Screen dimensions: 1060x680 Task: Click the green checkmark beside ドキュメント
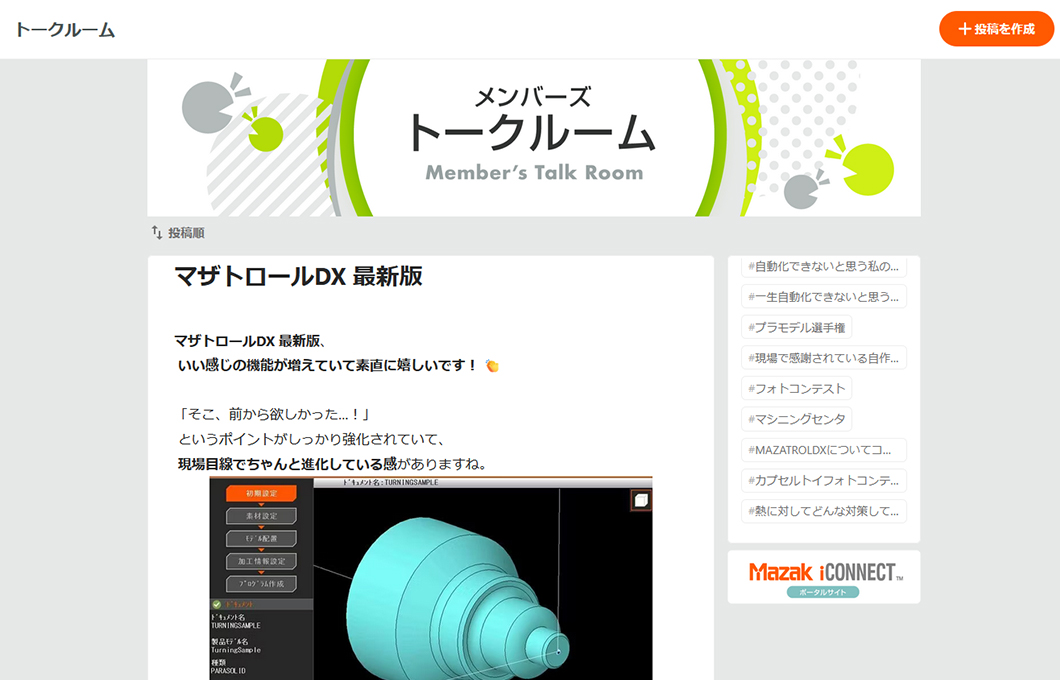(217, 604)
